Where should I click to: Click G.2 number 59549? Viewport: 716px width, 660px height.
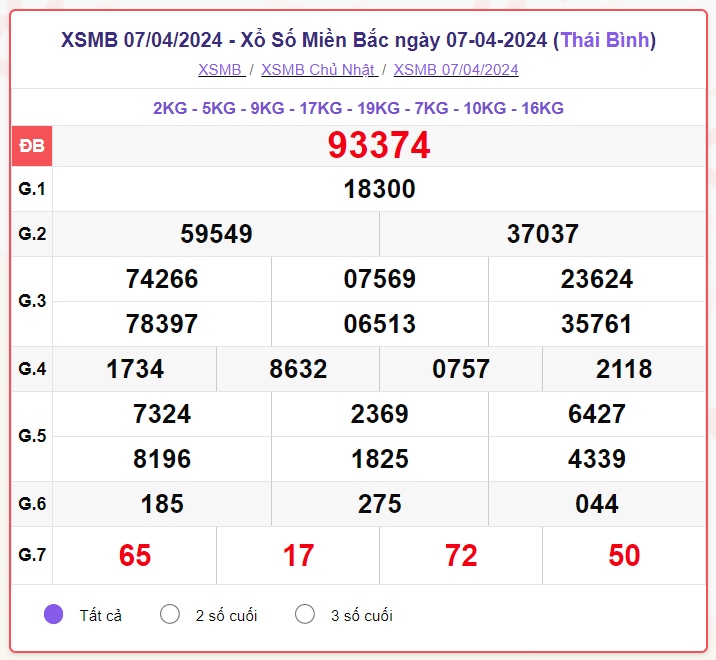point(216,234)
